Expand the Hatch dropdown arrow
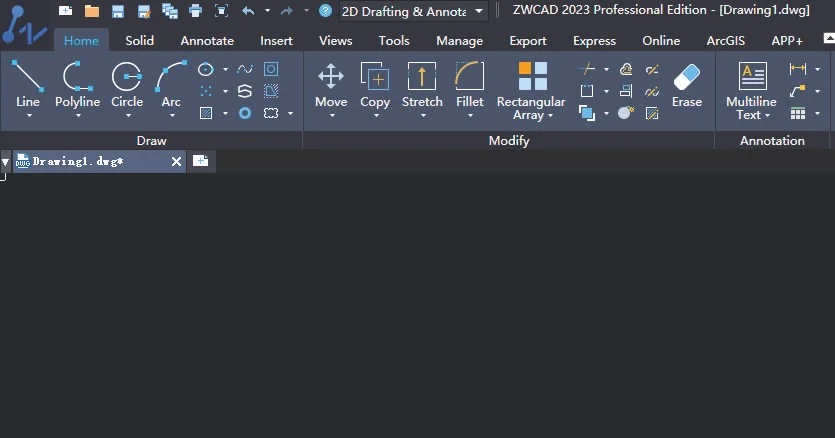835x438 pixels. click(225, 113)
